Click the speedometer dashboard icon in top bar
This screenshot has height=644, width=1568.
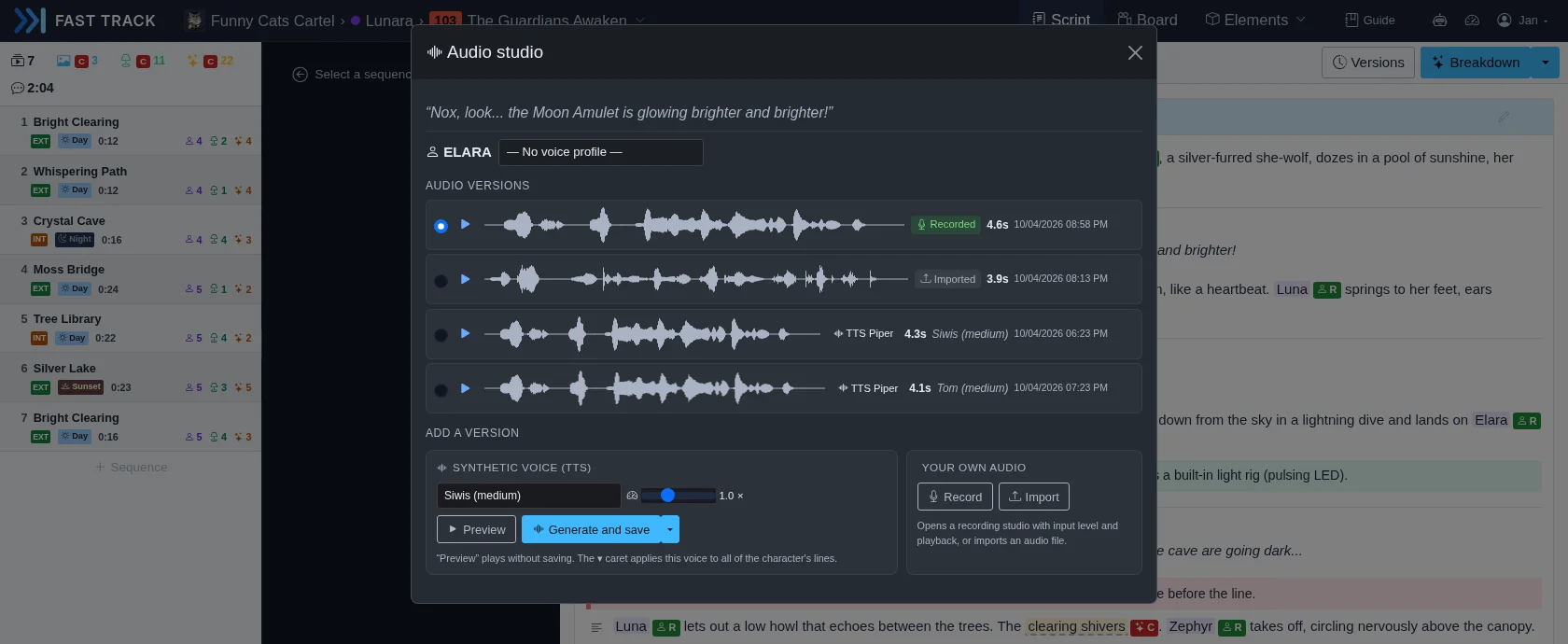point(1473,20)
